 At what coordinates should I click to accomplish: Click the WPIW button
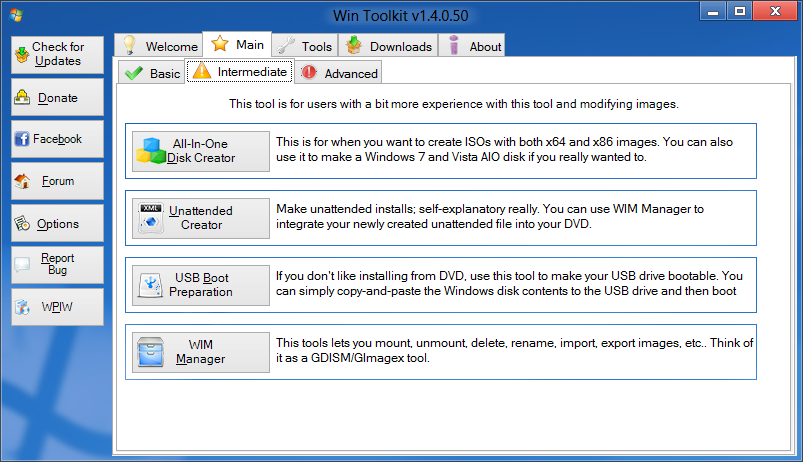point(57,307)
